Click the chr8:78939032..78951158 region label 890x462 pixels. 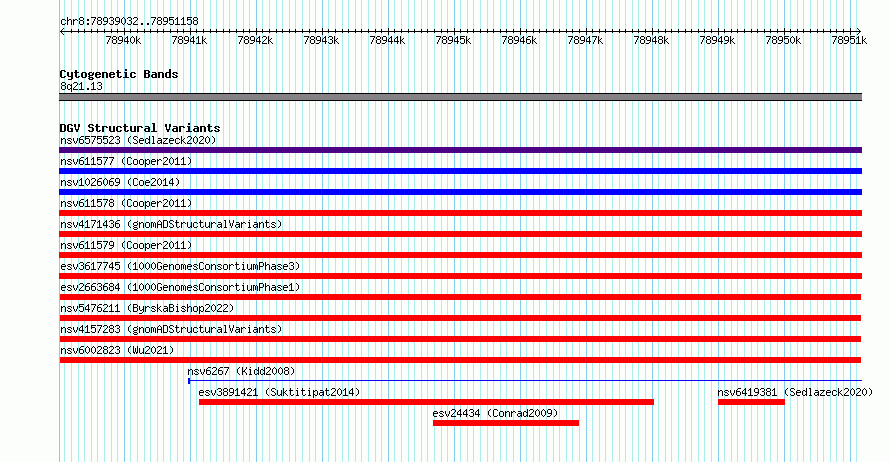[129, 22]
